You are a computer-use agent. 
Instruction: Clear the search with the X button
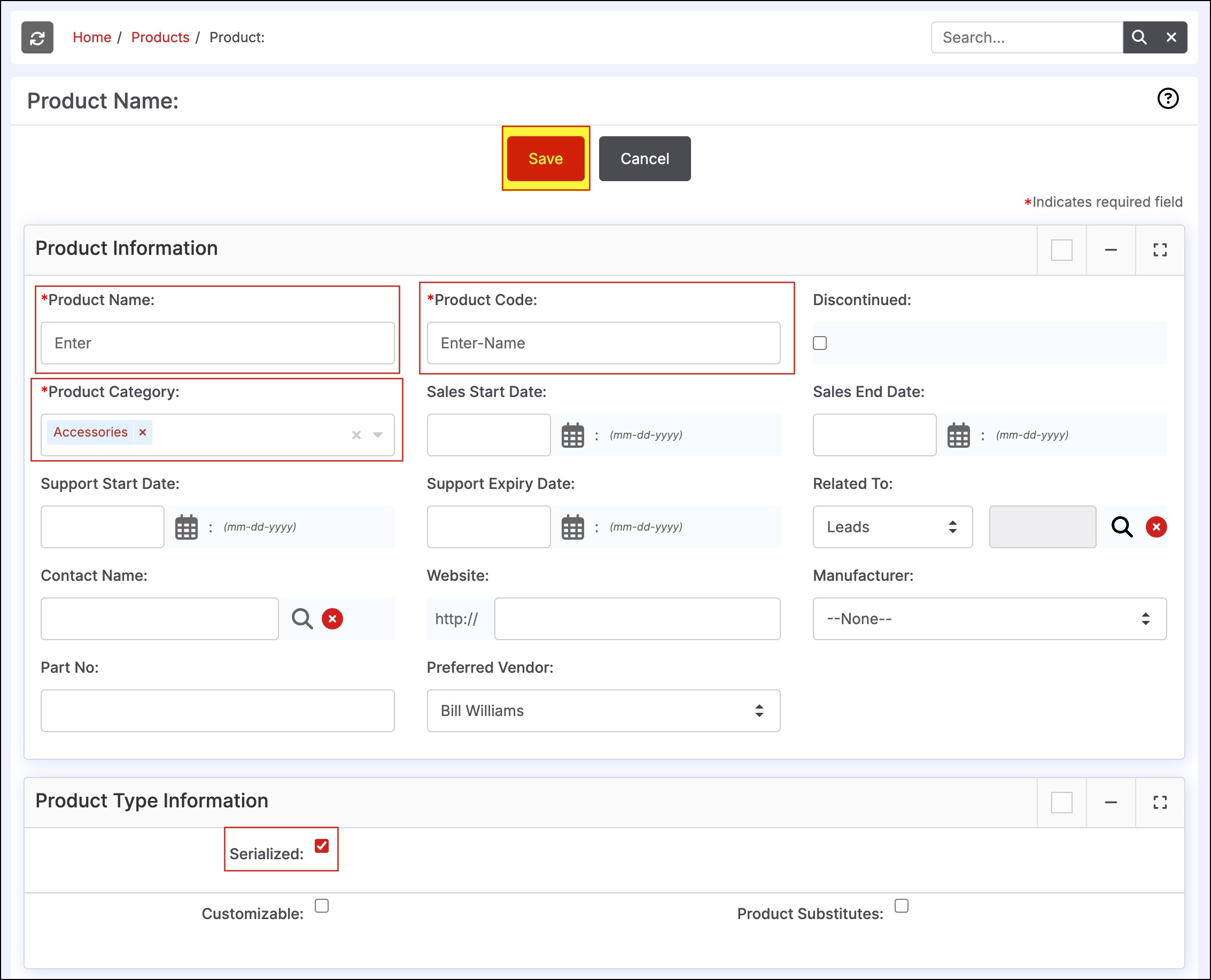(x=1171, y=37)
